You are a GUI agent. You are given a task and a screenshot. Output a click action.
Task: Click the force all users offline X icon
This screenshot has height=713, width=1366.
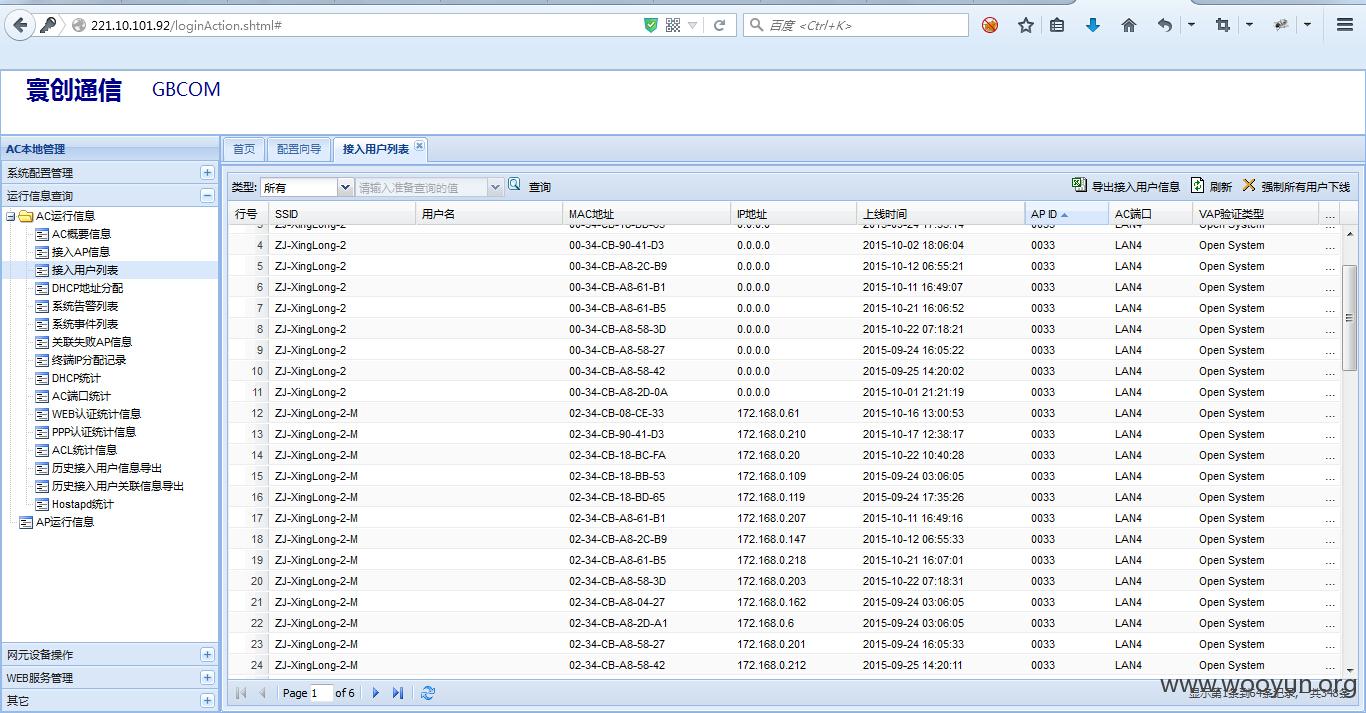point(1249,185)
